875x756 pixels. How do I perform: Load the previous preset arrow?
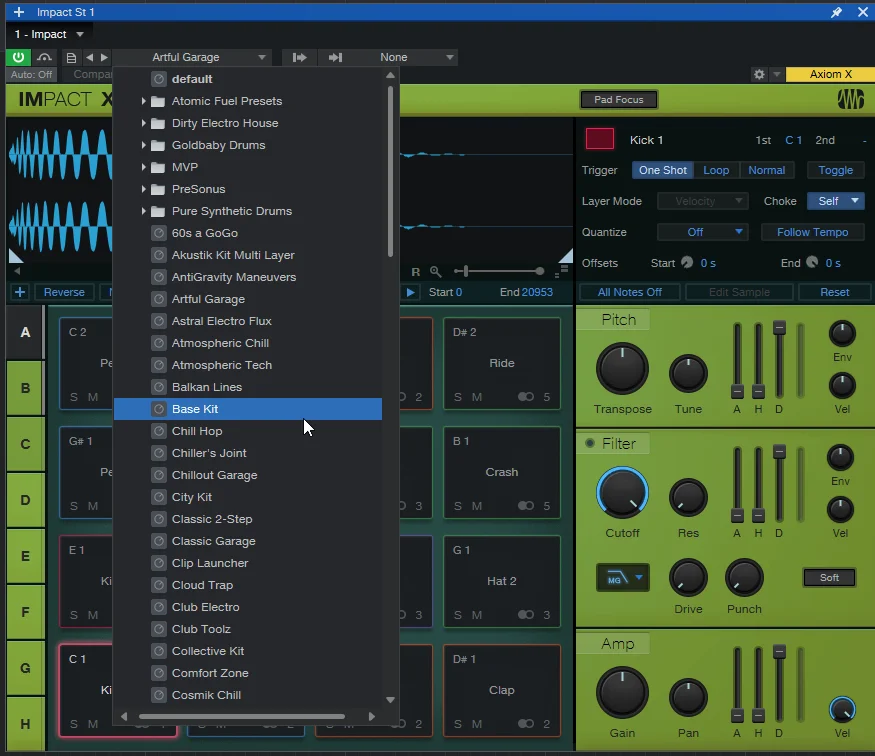click(x=89, y=57)
